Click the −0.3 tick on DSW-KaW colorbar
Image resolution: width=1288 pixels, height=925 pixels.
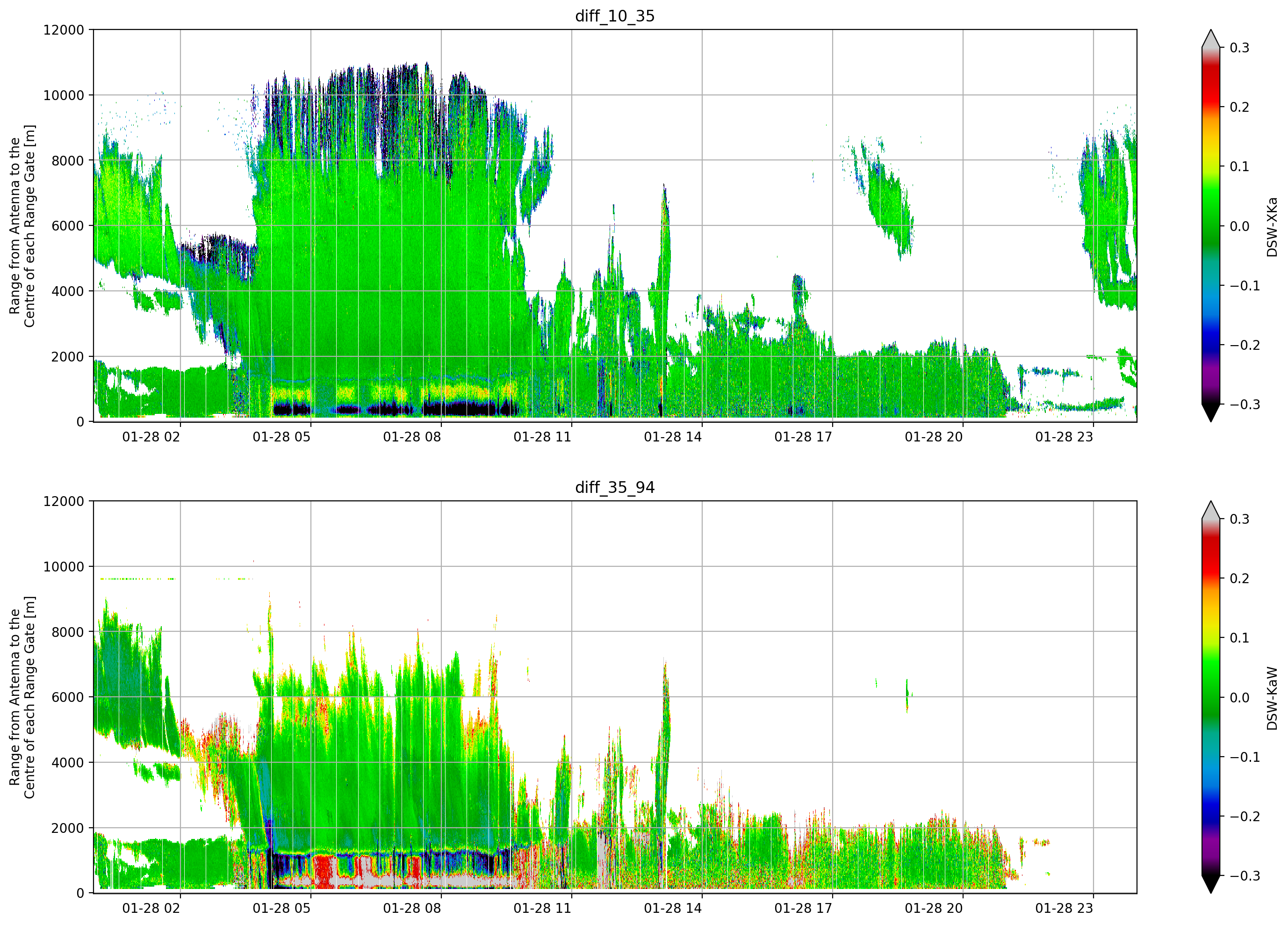pyautogui.click(x=1245, y=876)
